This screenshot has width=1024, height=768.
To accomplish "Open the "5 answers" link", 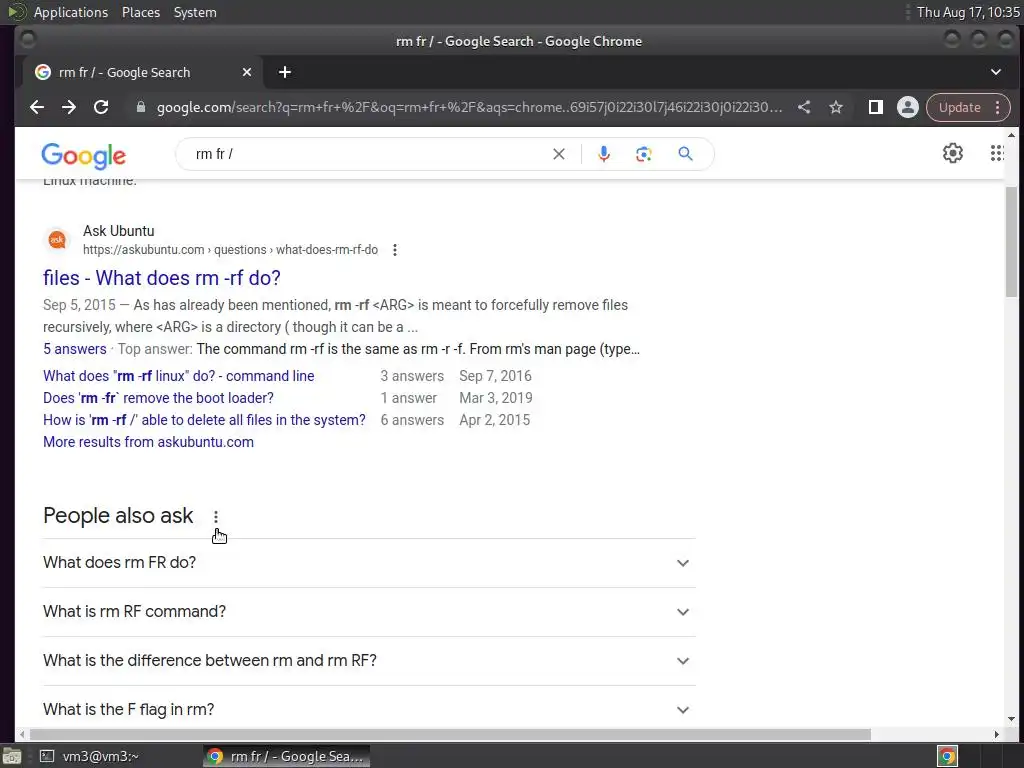I will 74,349.
